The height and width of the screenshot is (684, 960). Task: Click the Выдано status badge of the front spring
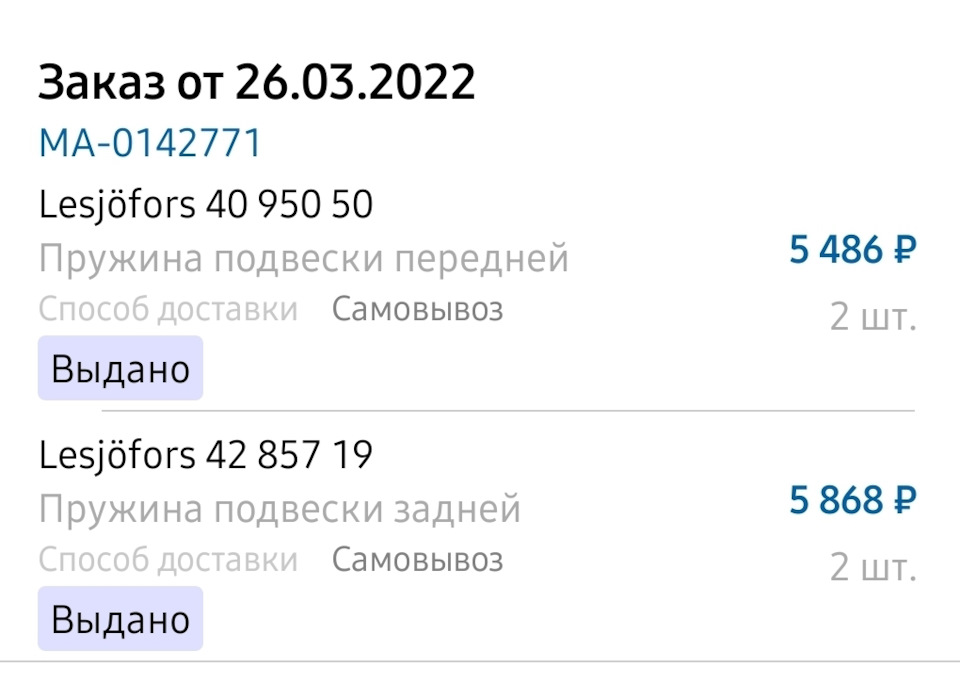[120, 369]
